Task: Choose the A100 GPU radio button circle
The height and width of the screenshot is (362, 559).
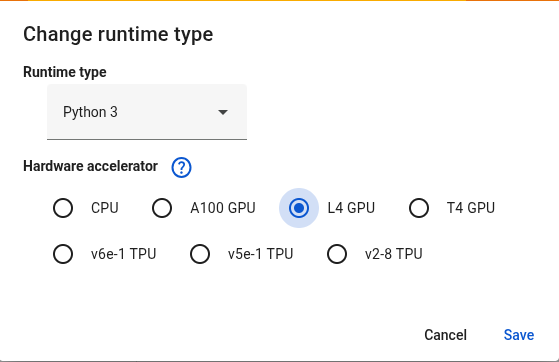Action: (162, 208)
